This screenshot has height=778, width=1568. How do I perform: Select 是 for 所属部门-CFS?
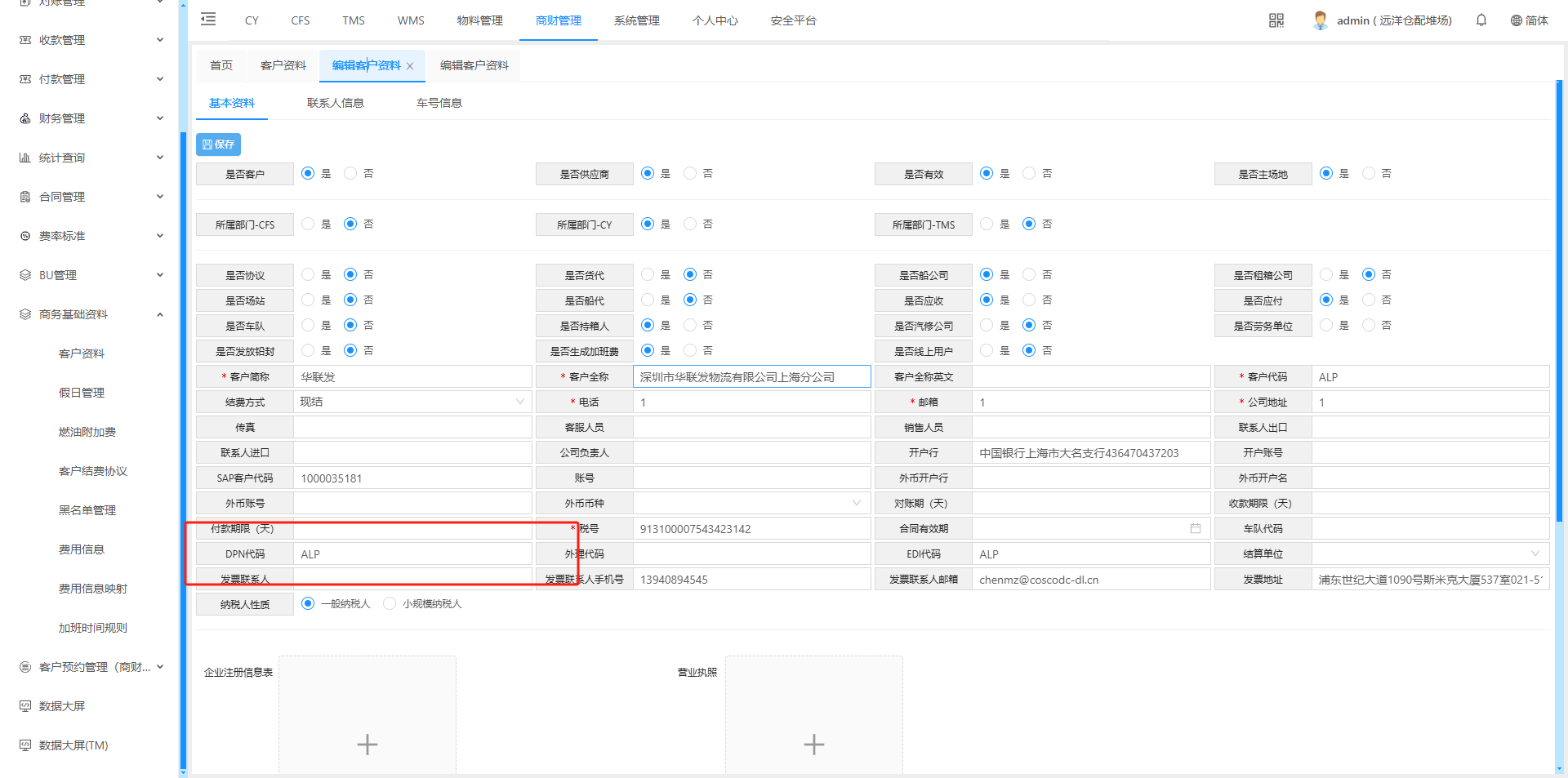tap(308, 224)
